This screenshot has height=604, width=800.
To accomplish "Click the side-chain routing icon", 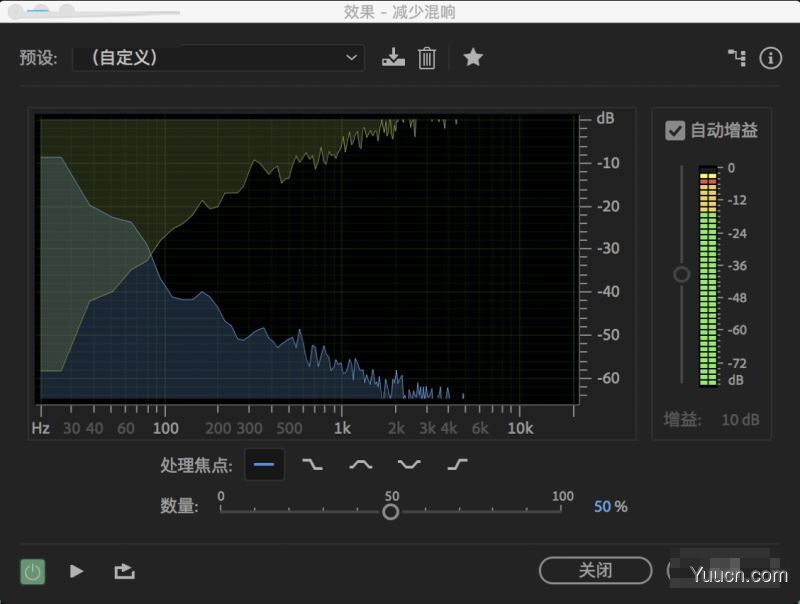I will tap(737, 58).
